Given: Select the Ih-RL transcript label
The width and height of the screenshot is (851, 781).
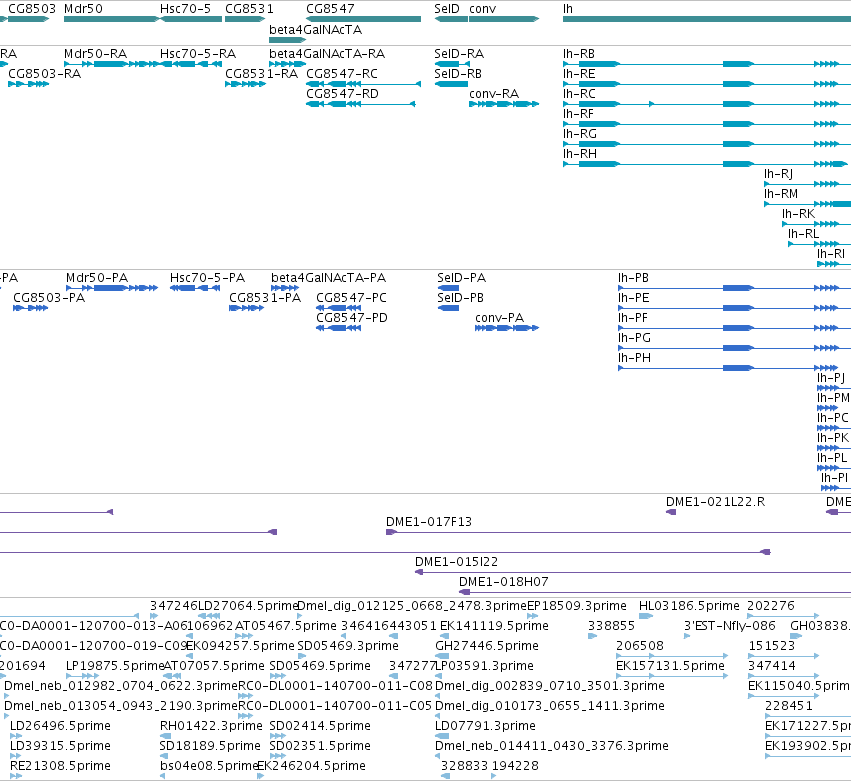Looking at the screenshot, I should point(803,233).
